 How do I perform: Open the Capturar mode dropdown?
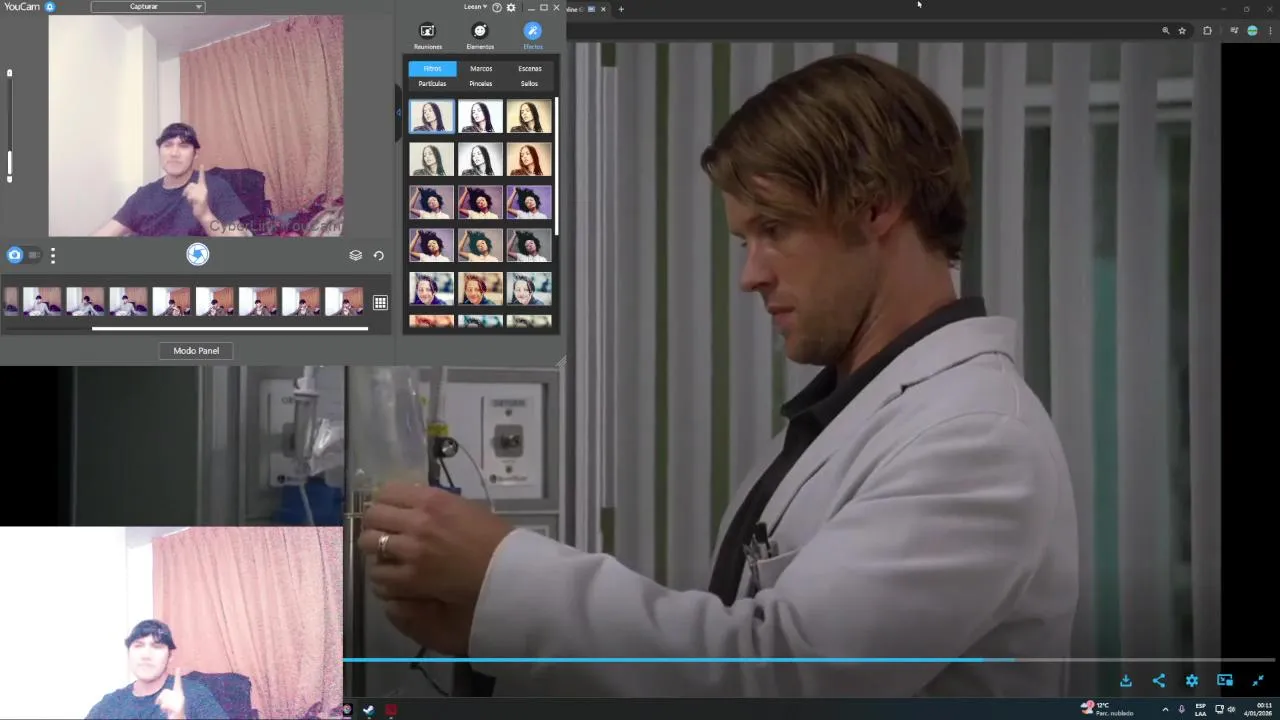pos(148,7)
